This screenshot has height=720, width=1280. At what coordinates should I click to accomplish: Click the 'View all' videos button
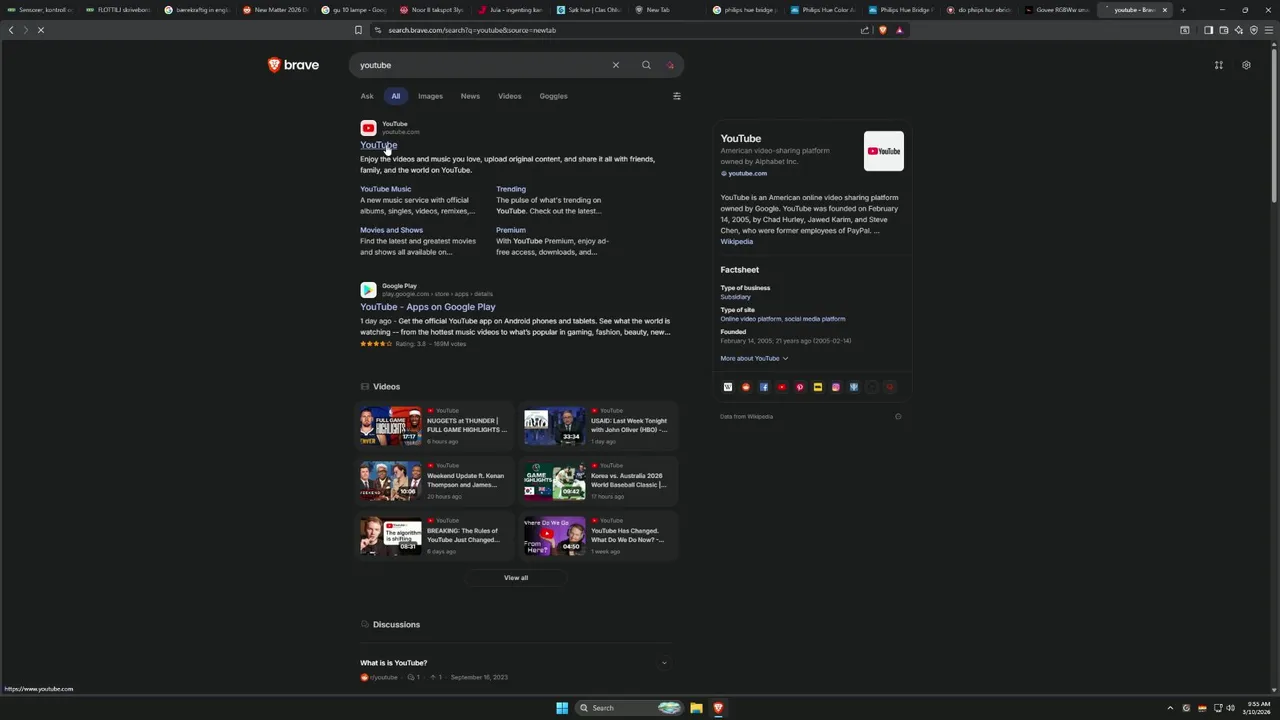click(x=516, y=578)
